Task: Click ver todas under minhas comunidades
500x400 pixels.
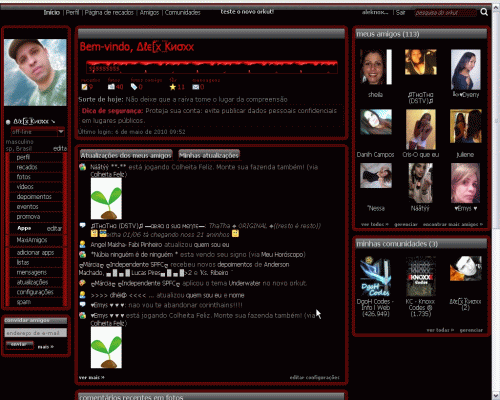Action: [440, 330]
